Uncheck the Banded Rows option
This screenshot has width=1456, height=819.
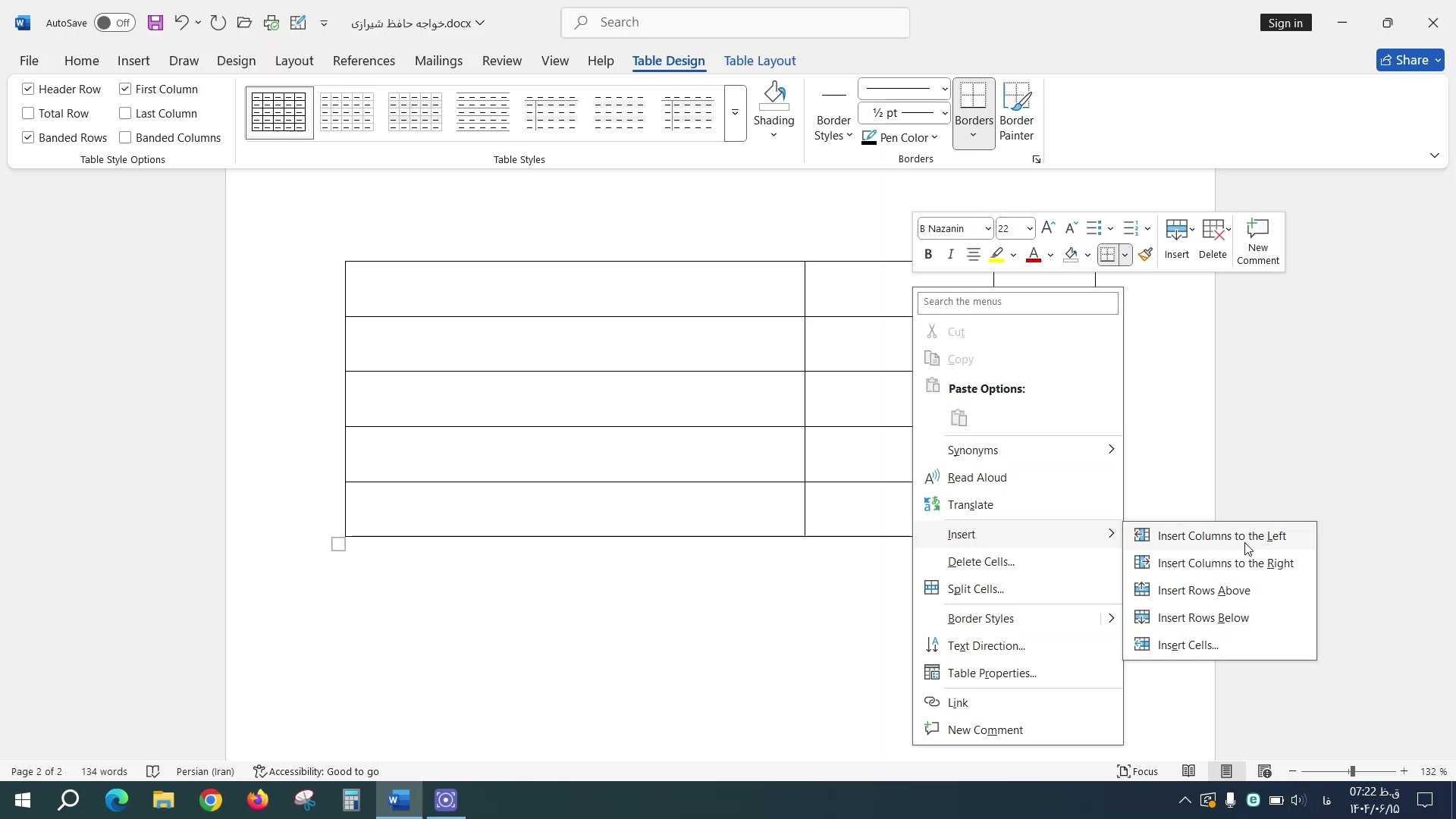(29, 138)
